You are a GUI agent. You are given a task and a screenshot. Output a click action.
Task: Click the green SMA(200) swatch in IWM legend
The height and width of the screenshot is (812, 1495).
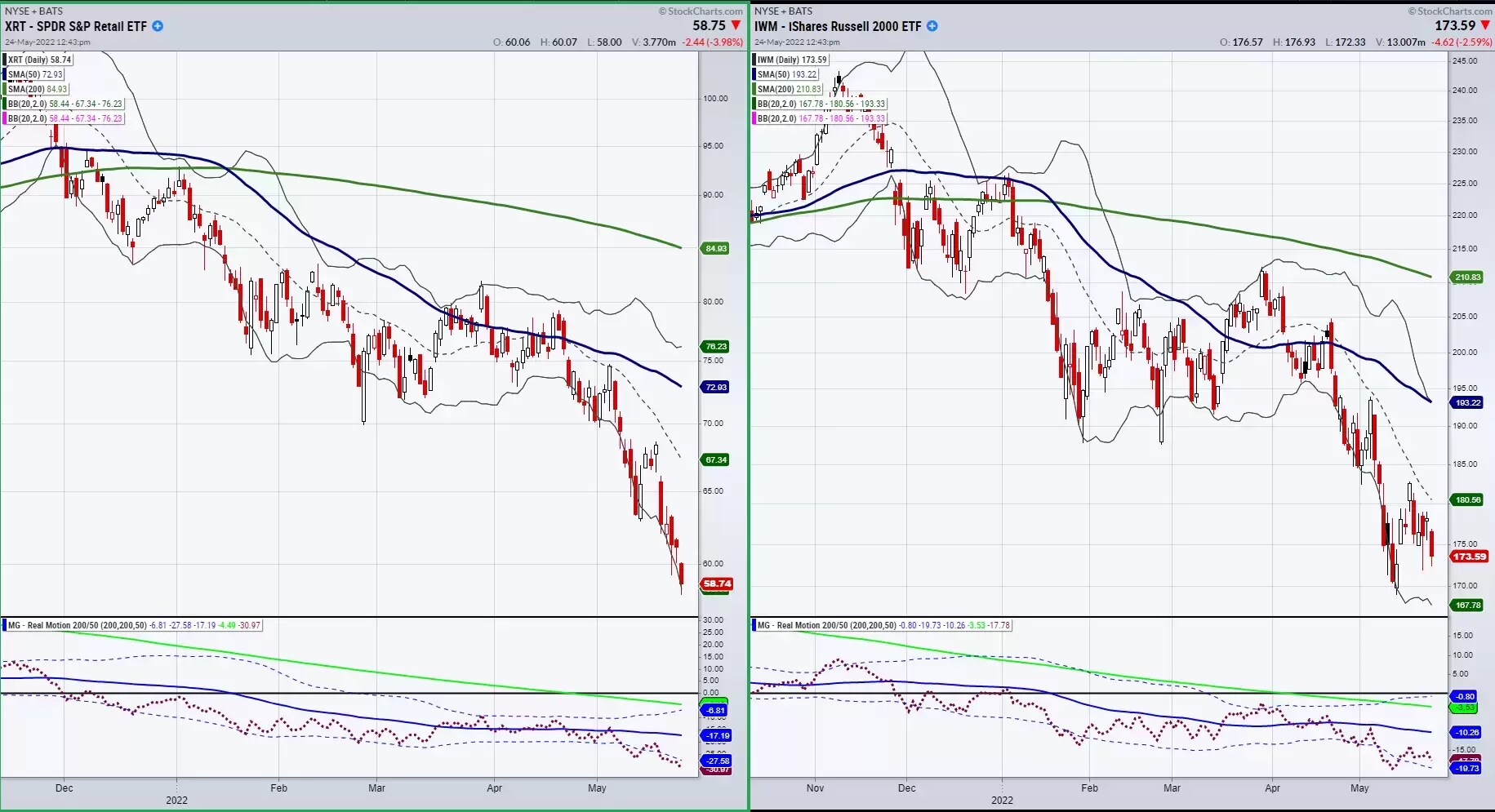(x=754, y=89)
